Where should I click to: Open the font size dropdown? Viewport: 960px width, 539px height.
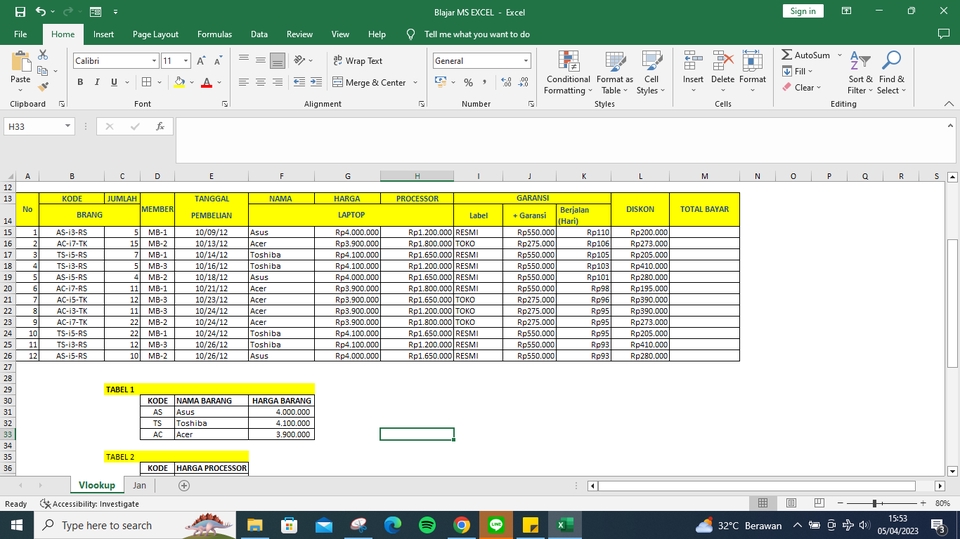[x=186, y=61]
